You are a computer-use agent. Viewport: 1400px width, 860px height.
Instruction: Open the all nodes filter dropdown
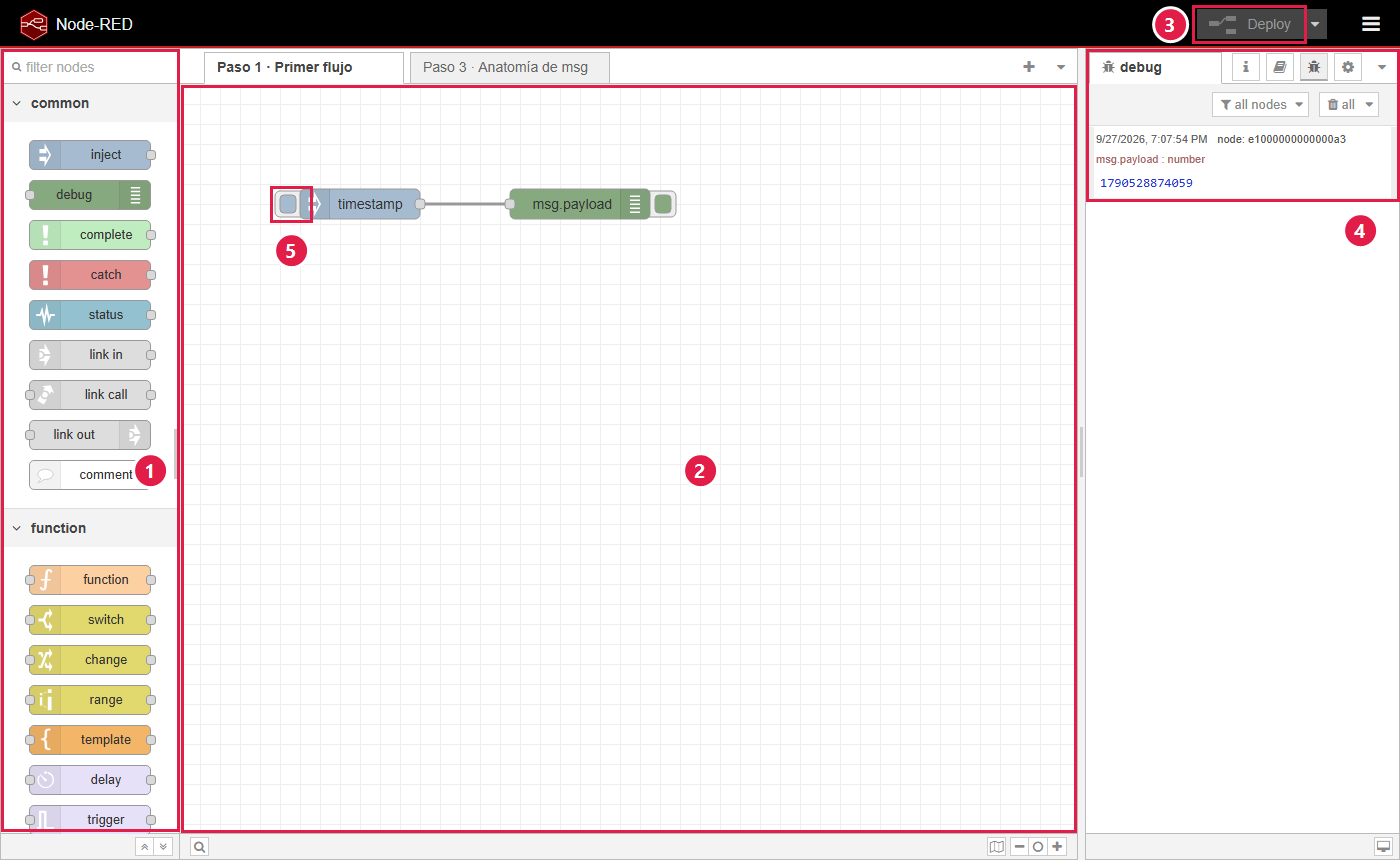point(1260,104)
